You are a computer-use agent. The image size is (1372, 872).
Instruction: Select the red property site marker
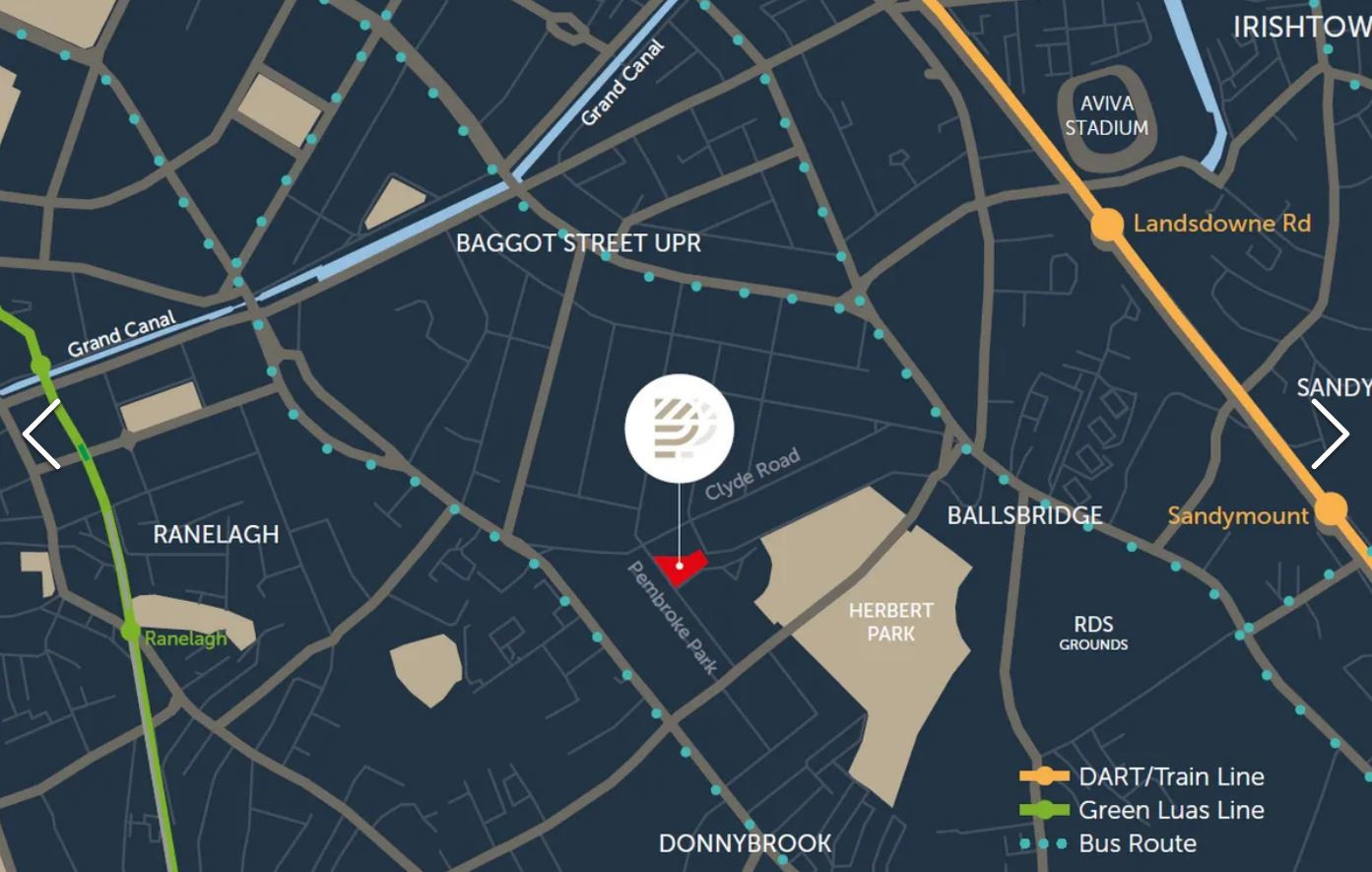click(x=682, y=567)
